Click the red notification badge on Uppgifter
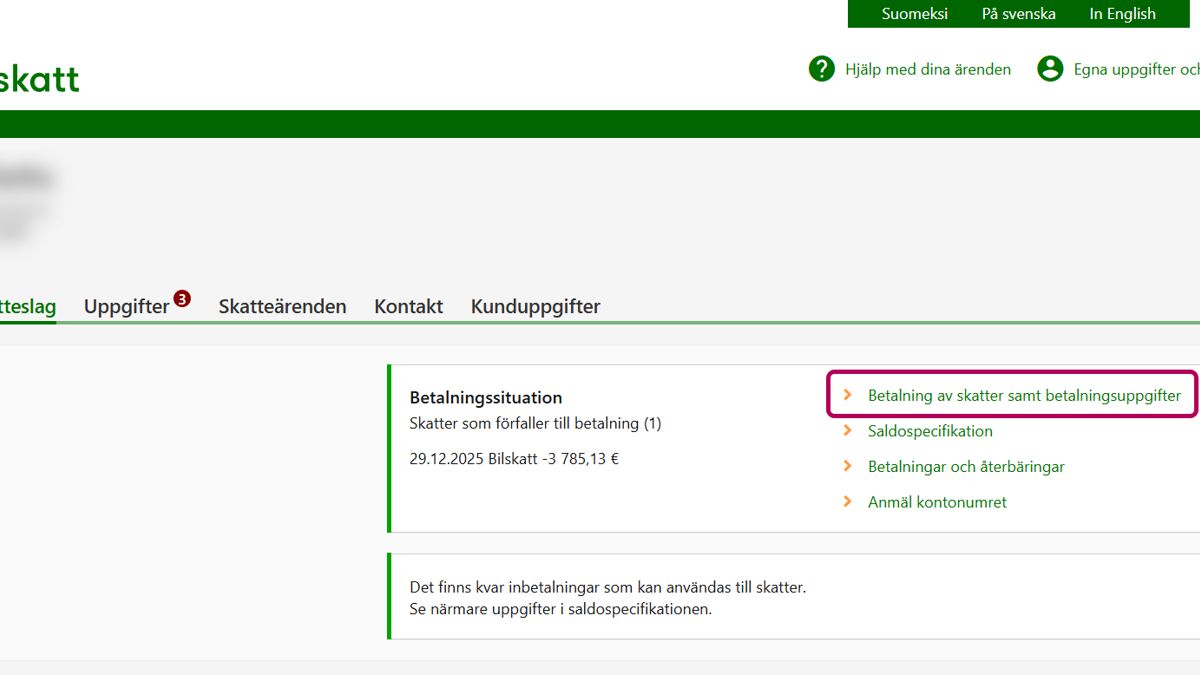The height and width of the screenshot is (675, 1200). (x=182, y=298)
